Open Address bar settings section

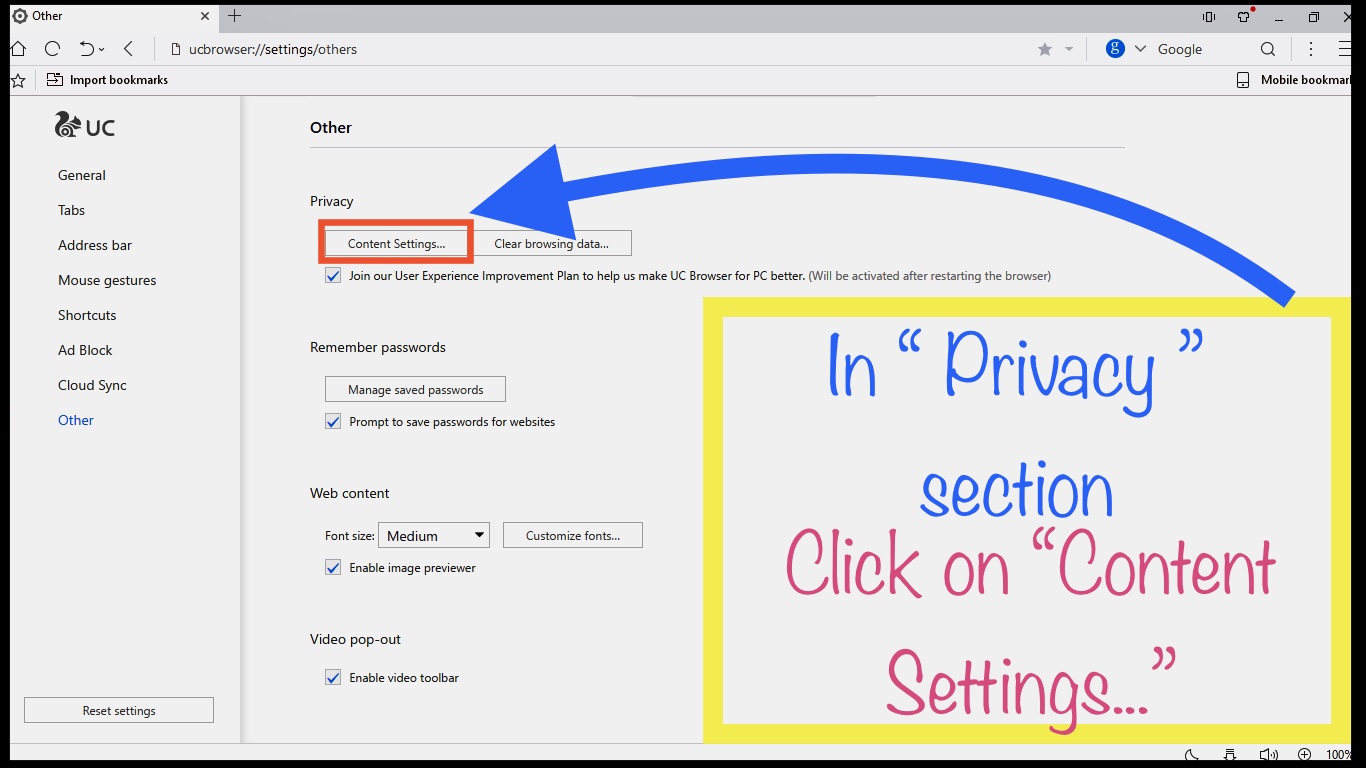click(x=95, y=245)
